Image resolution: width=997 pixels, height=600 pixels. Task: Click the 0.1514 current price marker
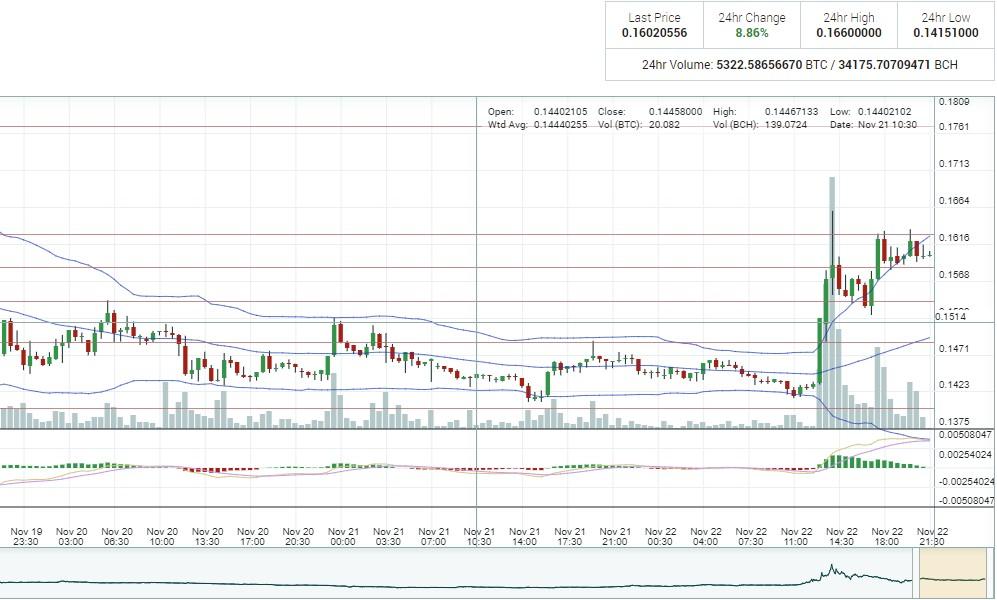click(950, 317)
